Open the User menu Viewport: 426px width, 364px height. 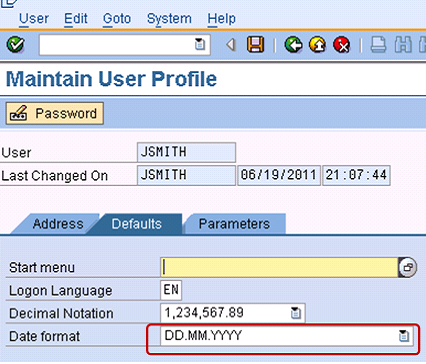(x=34, y=19)
